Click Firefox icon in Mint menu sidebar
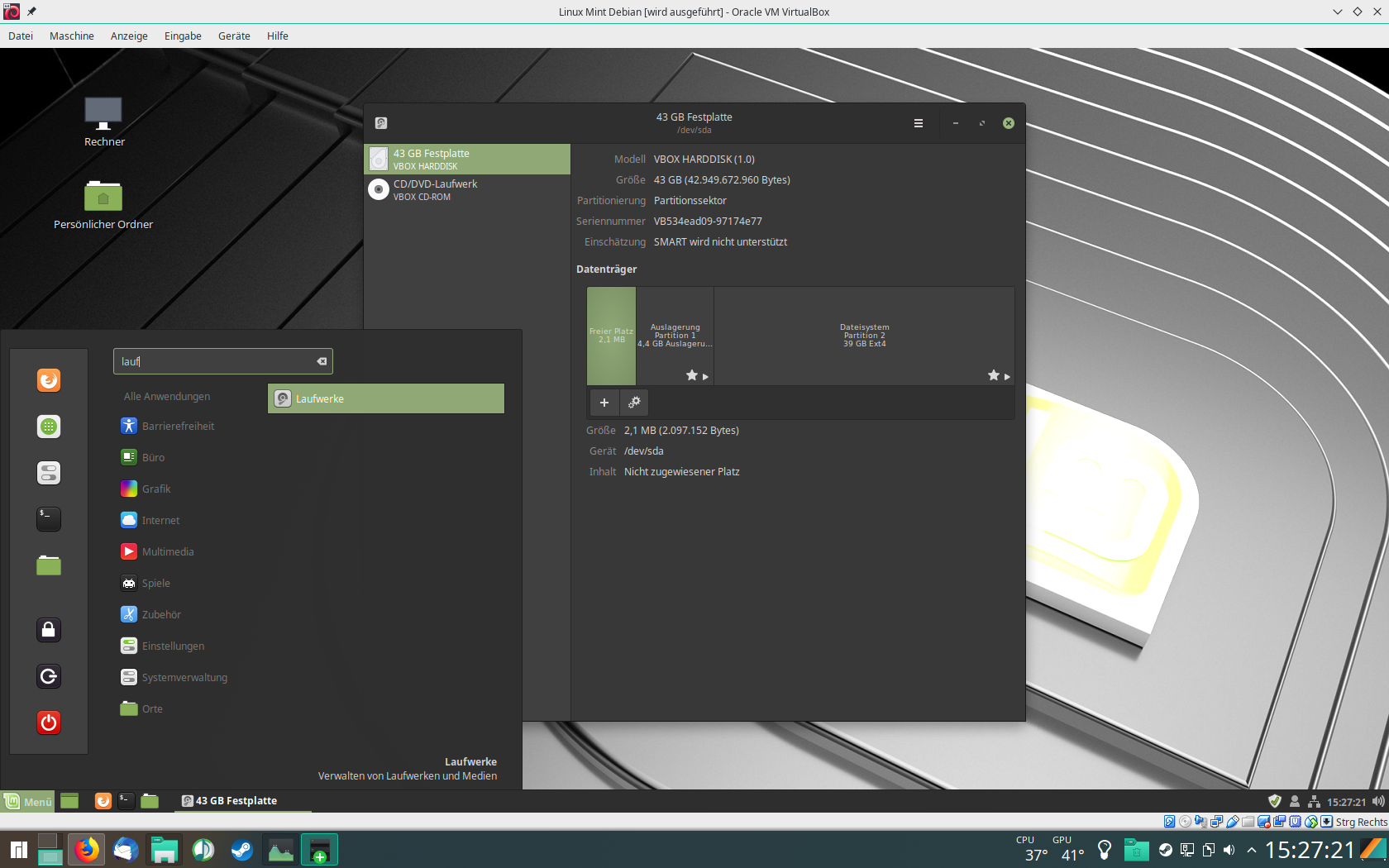The image size is (1389, 868). (x=49, y=380)
